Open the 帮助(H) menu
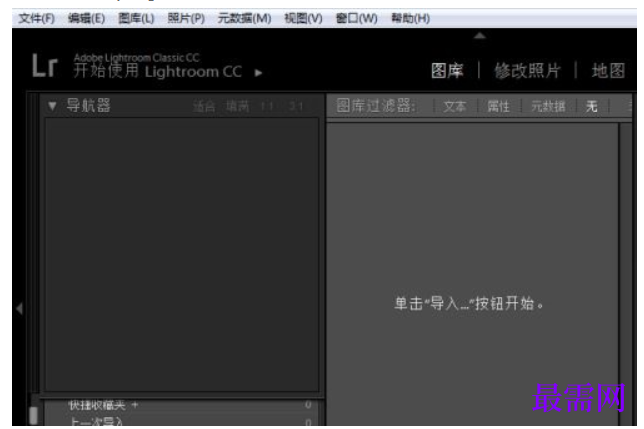644x429 pixels. coord(410,18)
